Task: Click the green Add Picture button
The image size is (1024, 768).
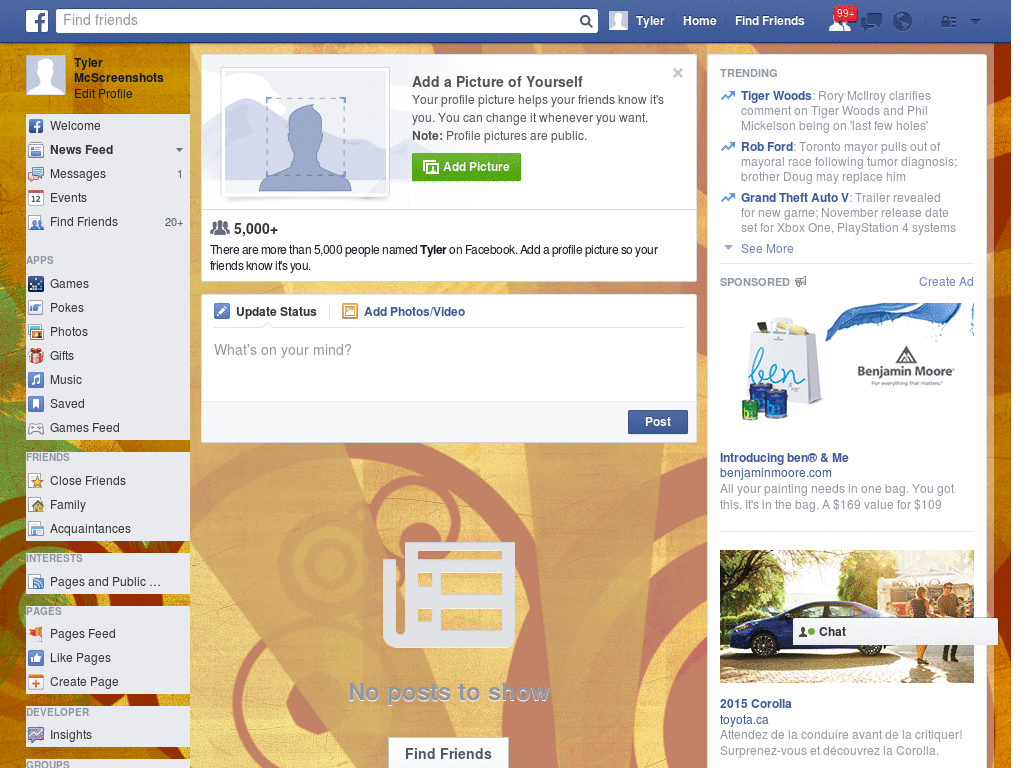Action: tap(466, 167)
